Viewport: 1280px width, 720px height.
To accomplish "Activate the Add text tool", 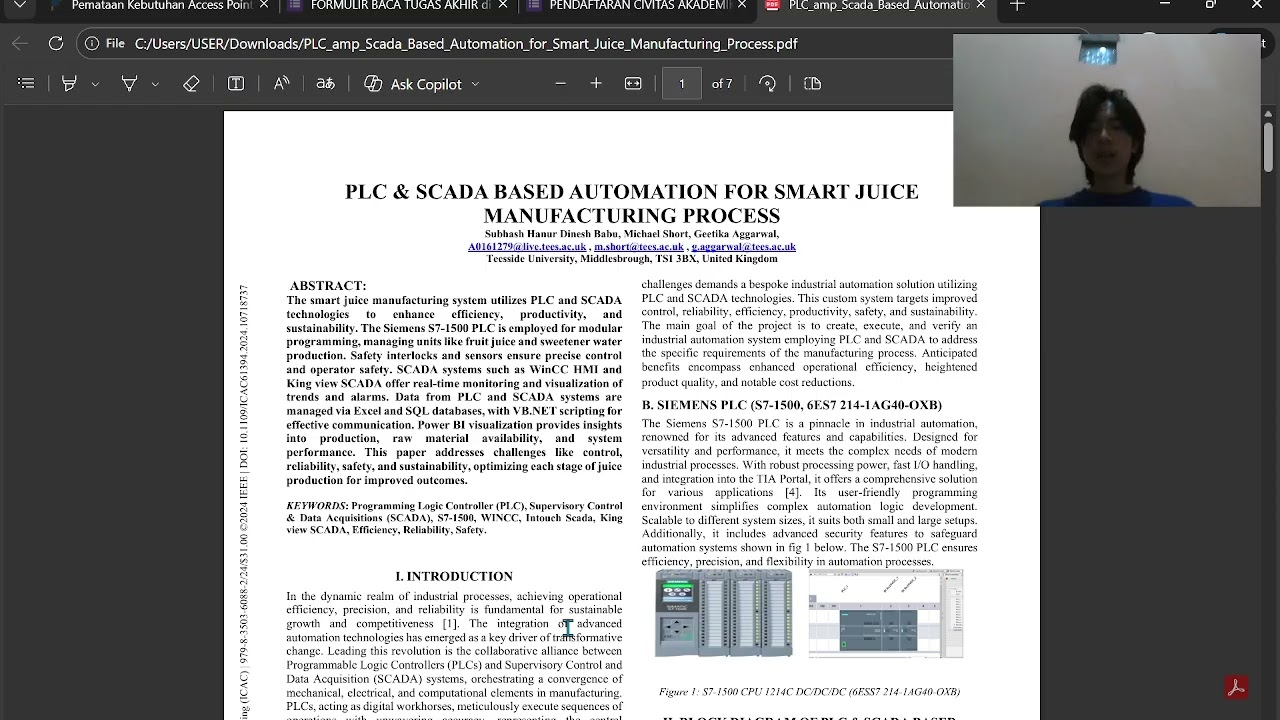I will coord(236,84).
